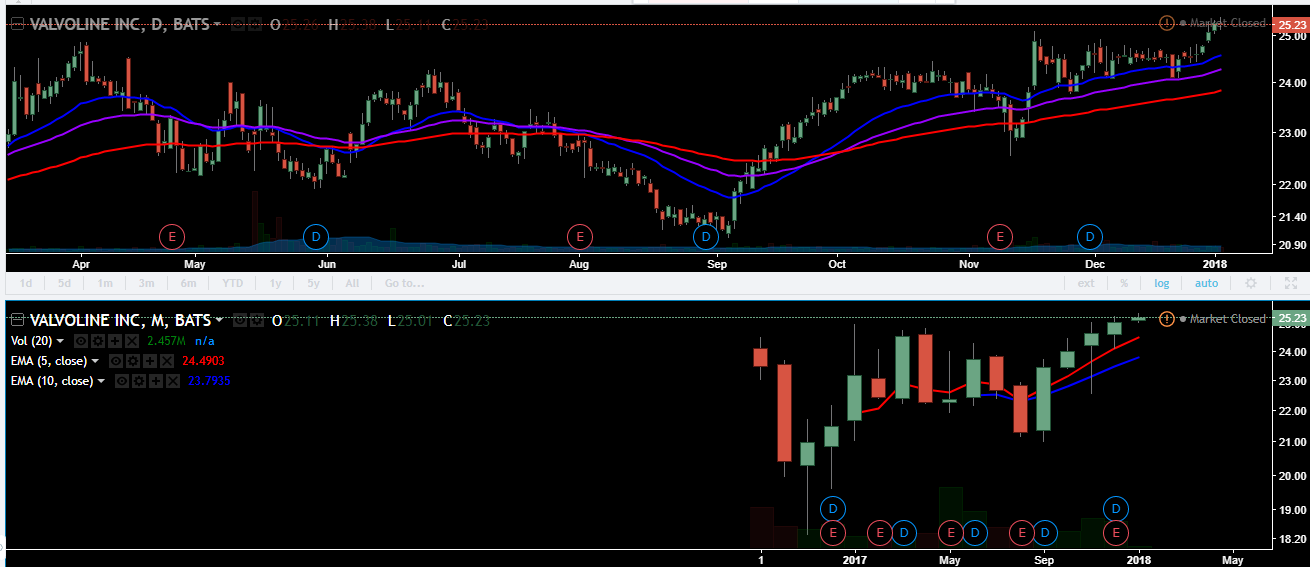Click the earnings E marker near May
Screen dimensions: 1310x567
coord(172,237)
